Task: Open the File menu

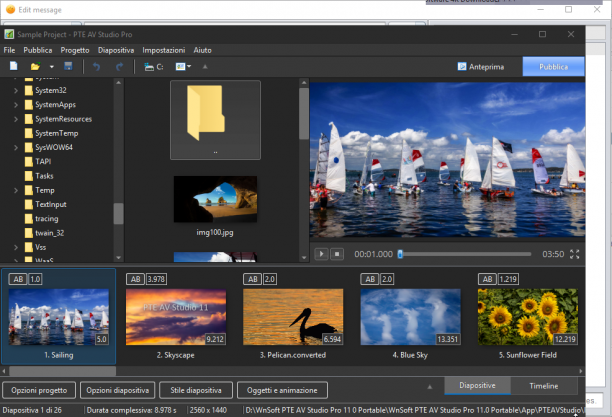Action: point(9,50)
